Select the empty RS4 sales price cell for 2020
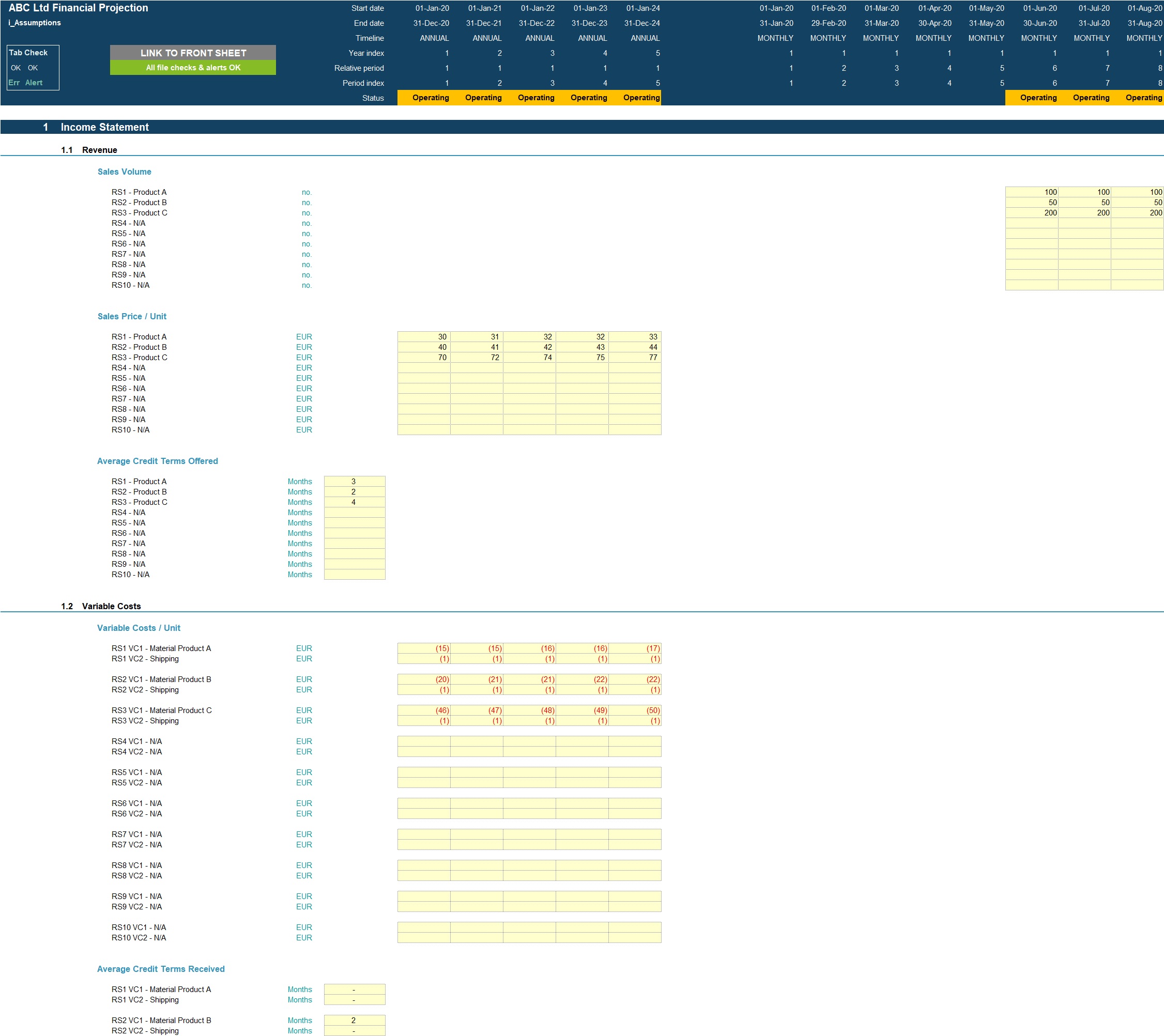Screen dimensions: 1164x1036 coord(424,368)
